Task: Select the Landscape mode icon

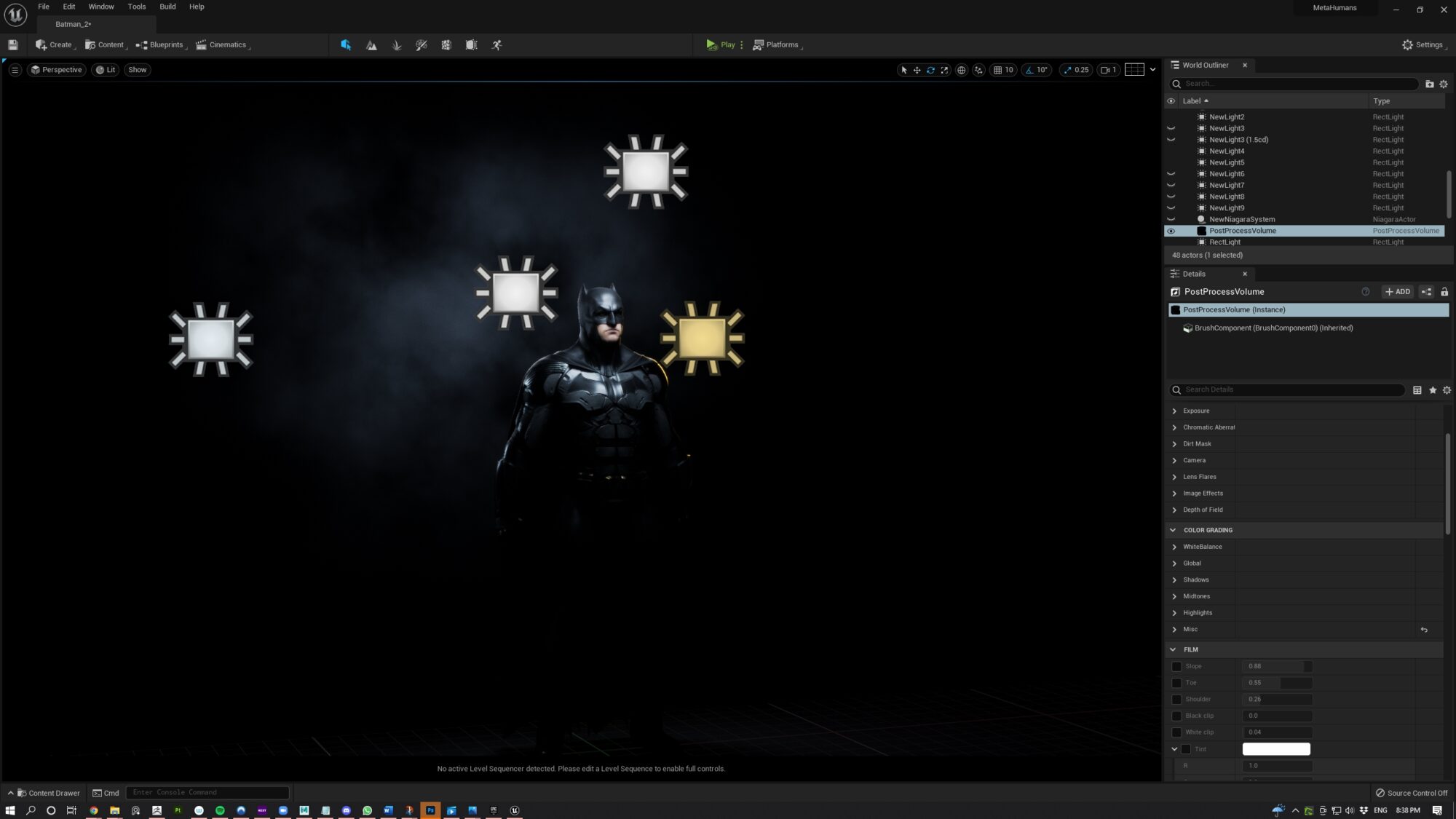Action: (x=371, y=45)
